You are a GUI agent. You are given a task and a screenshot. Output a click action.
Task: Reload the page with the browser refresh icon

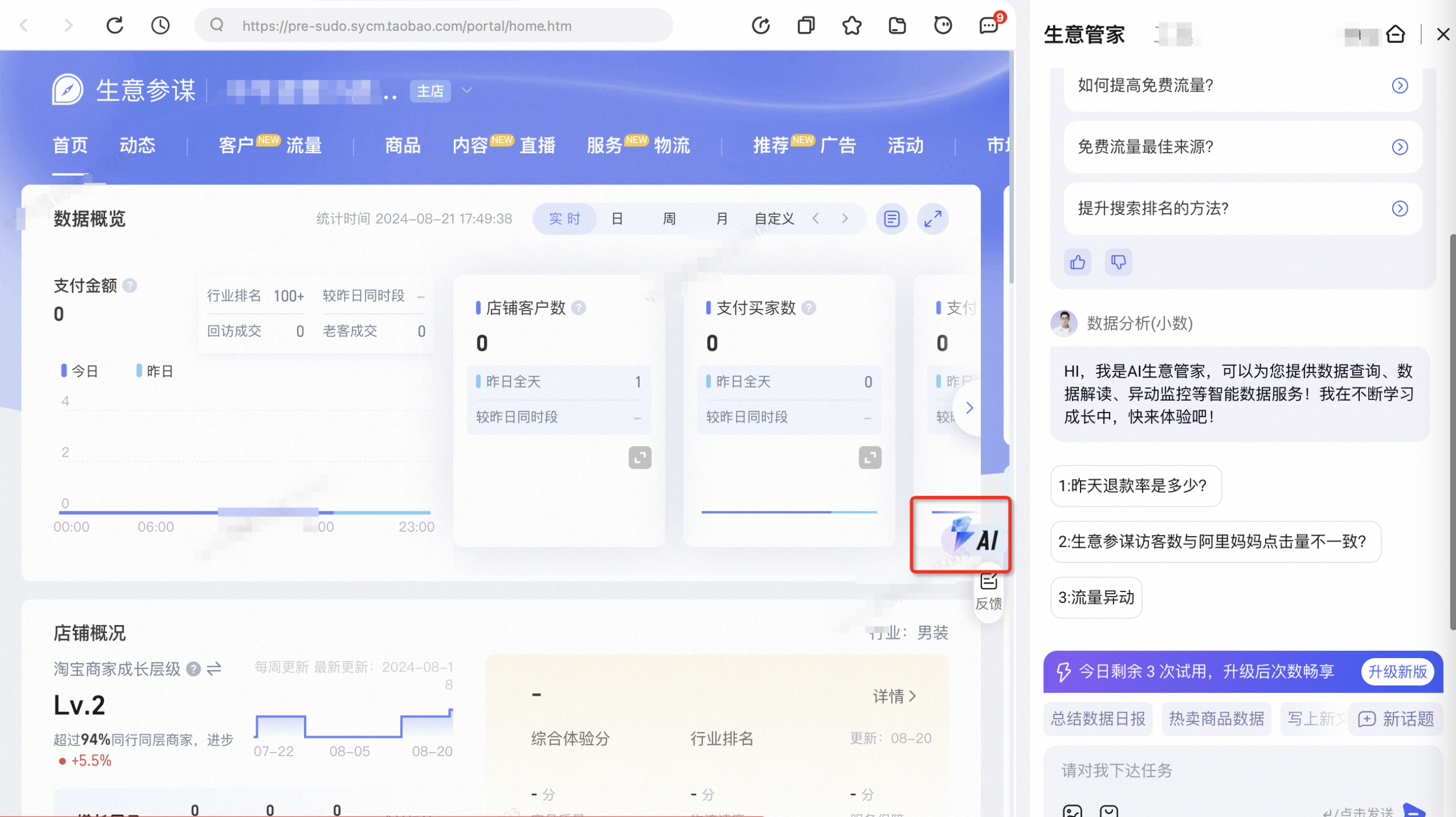[115, 25]
